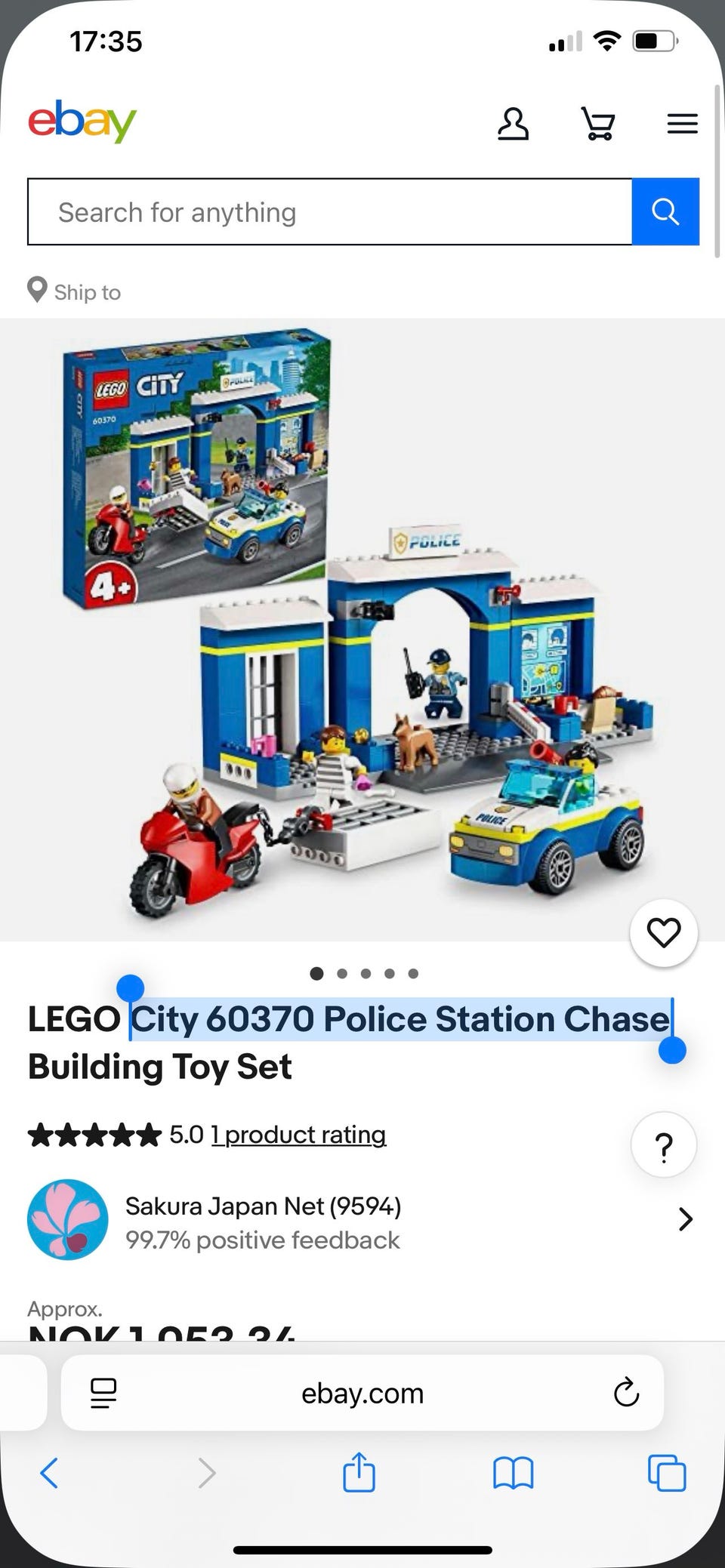This screenshot has width=725, height=1568.
Task: Open the eBay account profile icon
Action: tap(513, 124)
